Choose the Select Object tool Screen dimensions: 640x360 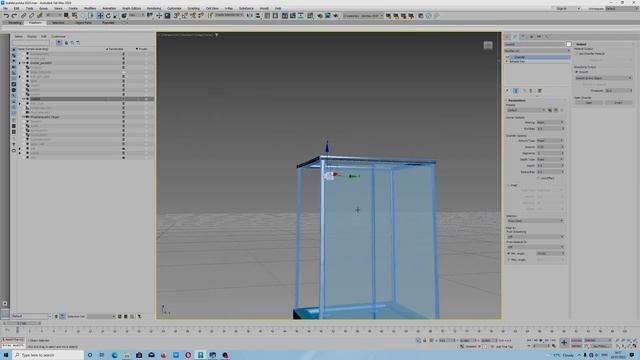pyautogui.click(x=66, y=16)
